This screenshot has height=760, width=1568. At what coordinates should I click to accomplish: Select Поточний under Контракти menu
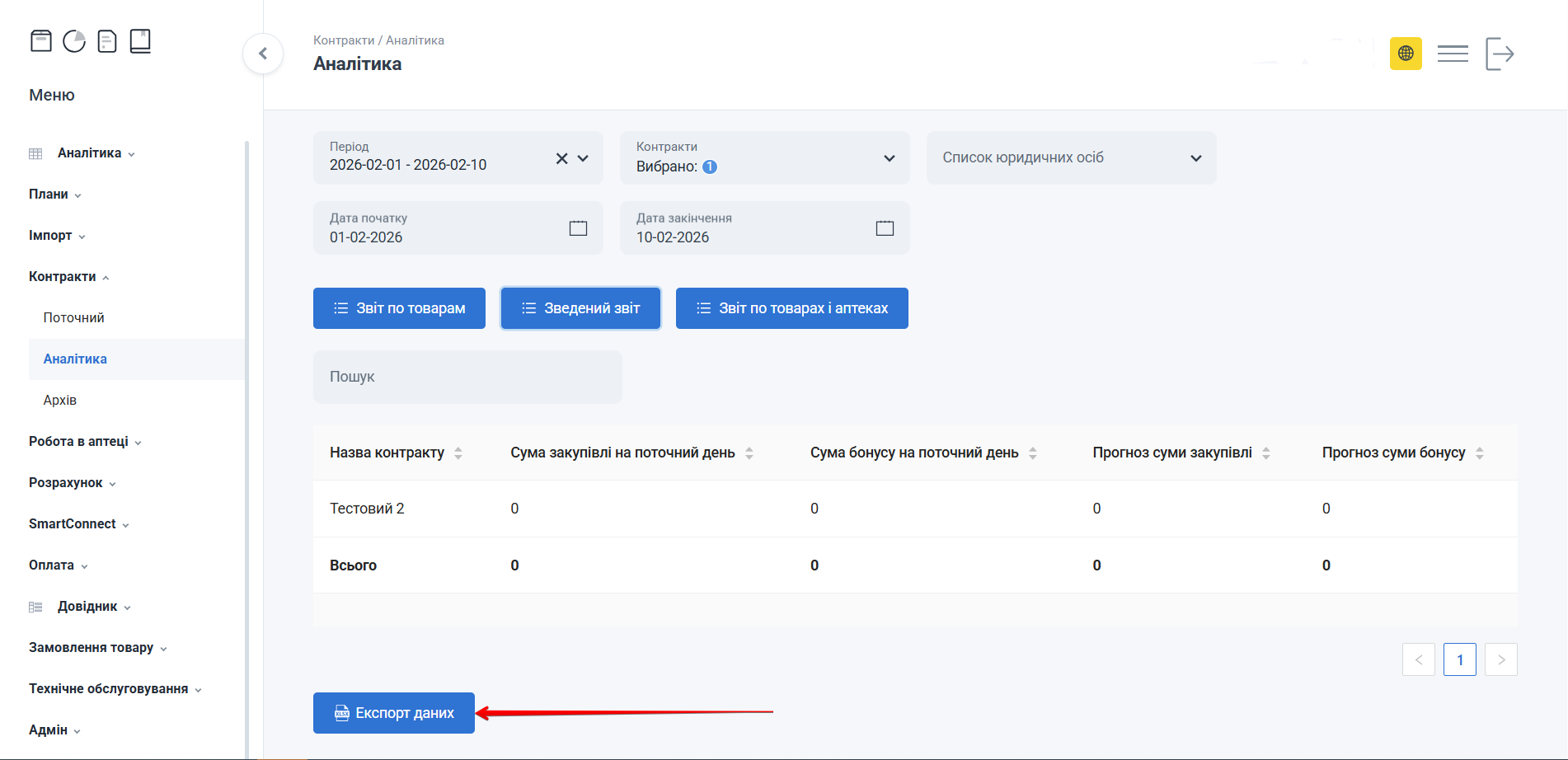(74, 318)
